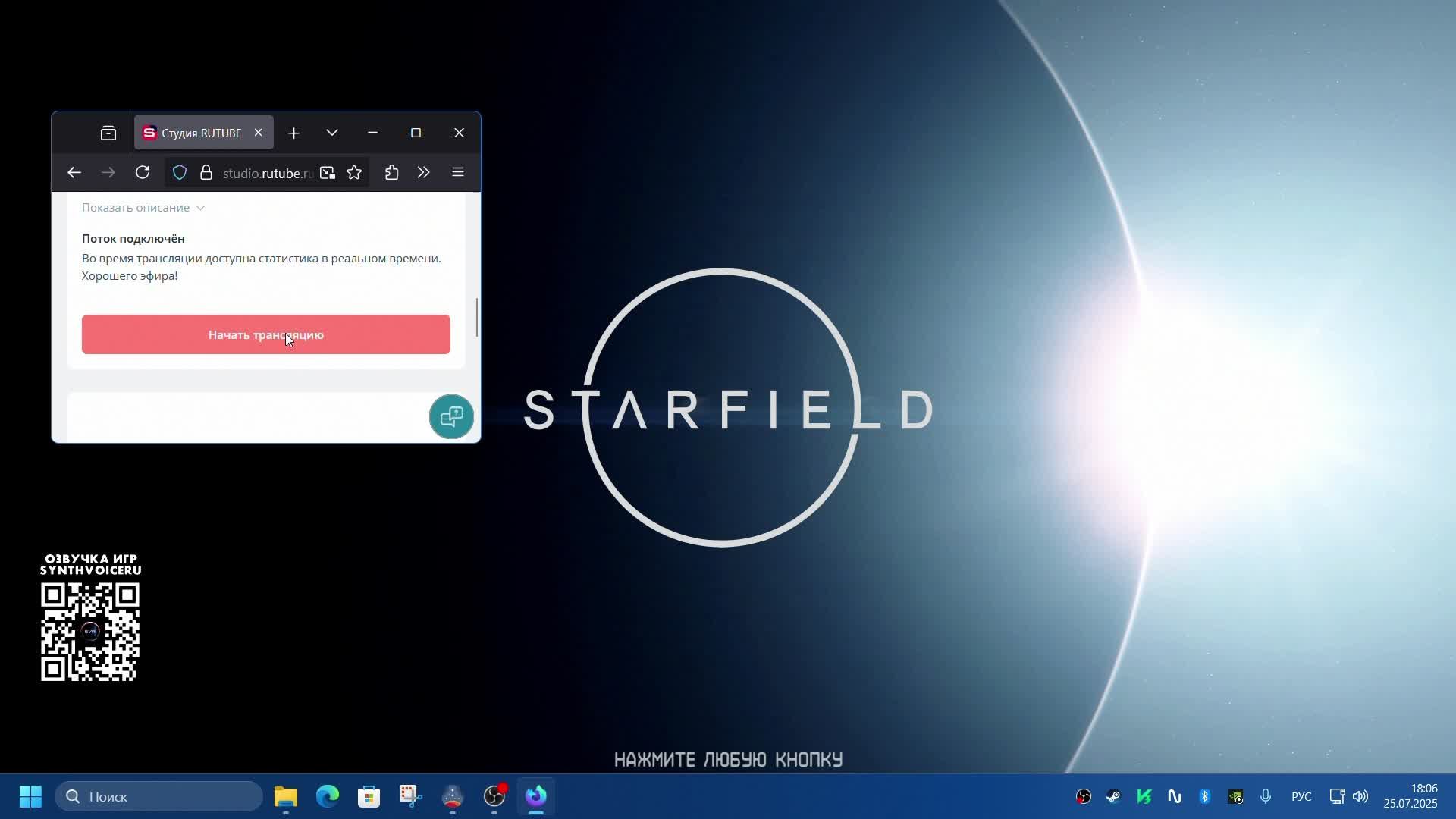The image size is (1456, 819).
Task: Launch Microsoft Edge from the taskbar
Action: [x=328, y=796]
